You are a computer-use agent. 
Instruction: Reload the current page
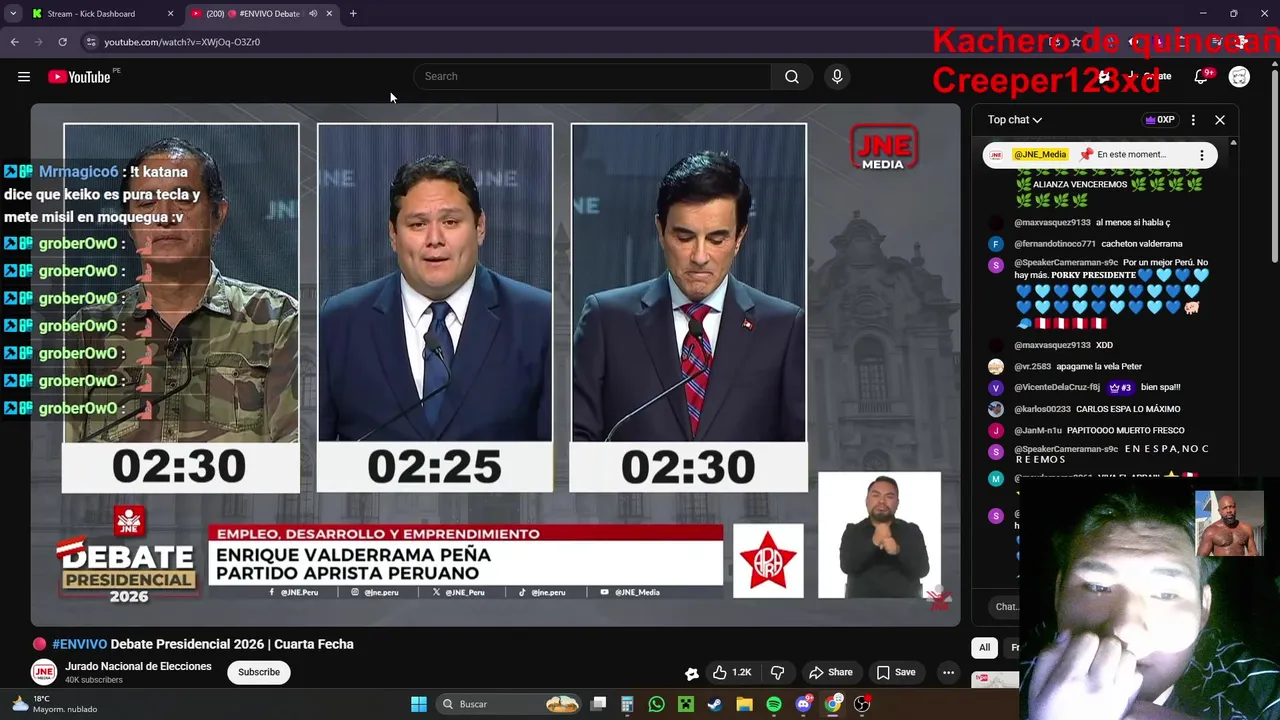coord(62,42)
